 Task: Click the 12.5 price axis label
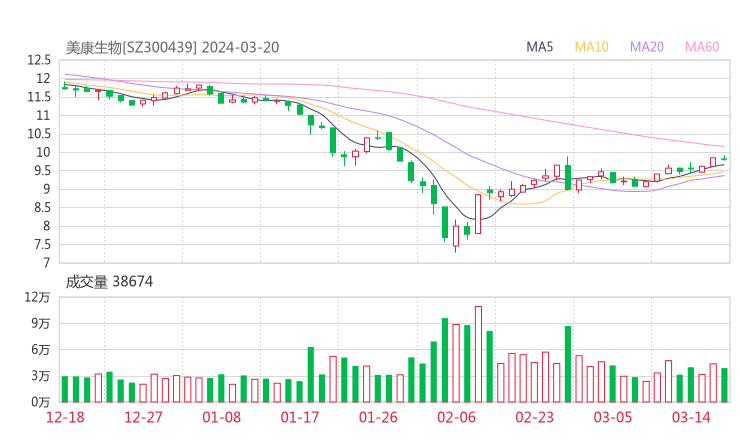click(39, 60)
